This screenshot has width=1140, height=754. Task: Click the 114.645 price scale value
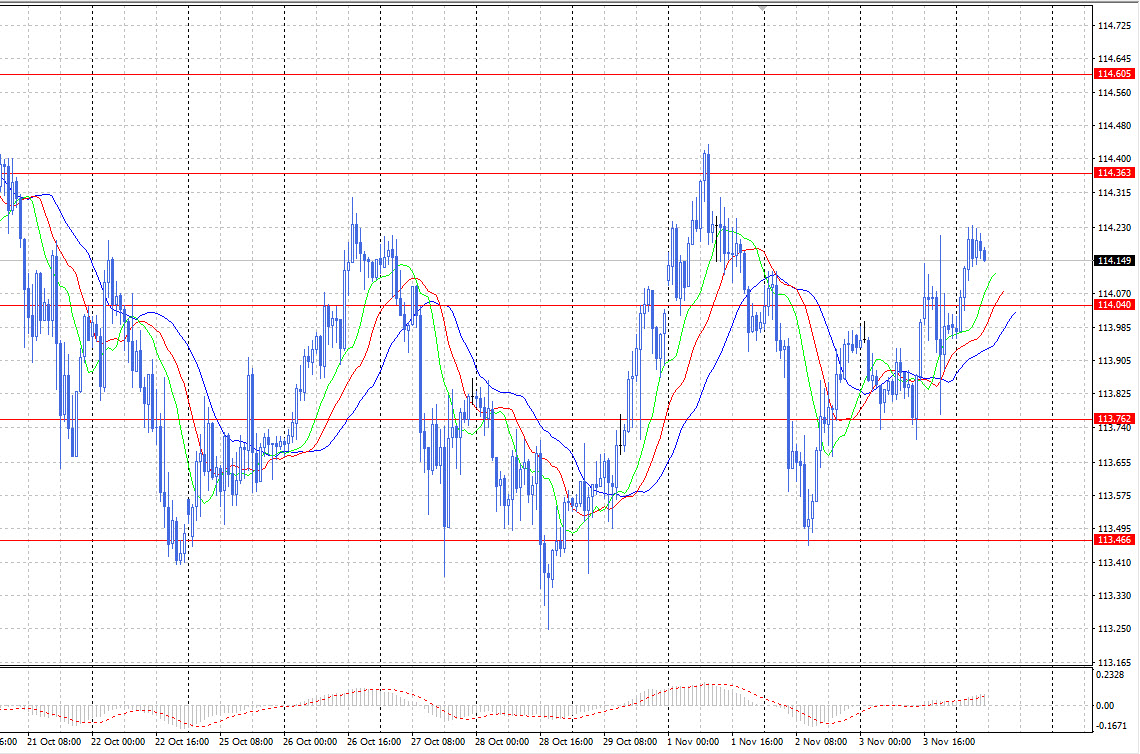1114,59
